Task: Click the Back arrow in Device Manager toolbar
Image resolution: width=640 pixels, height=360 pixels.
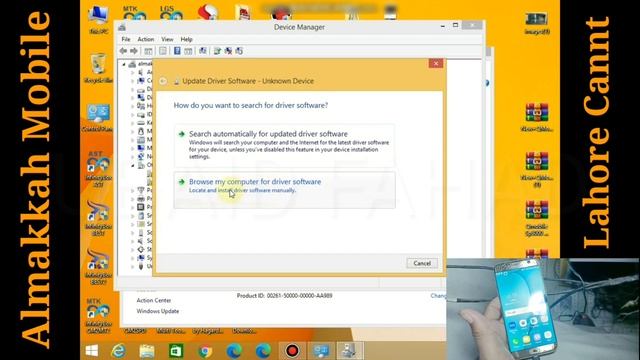Action: [123, 51]
